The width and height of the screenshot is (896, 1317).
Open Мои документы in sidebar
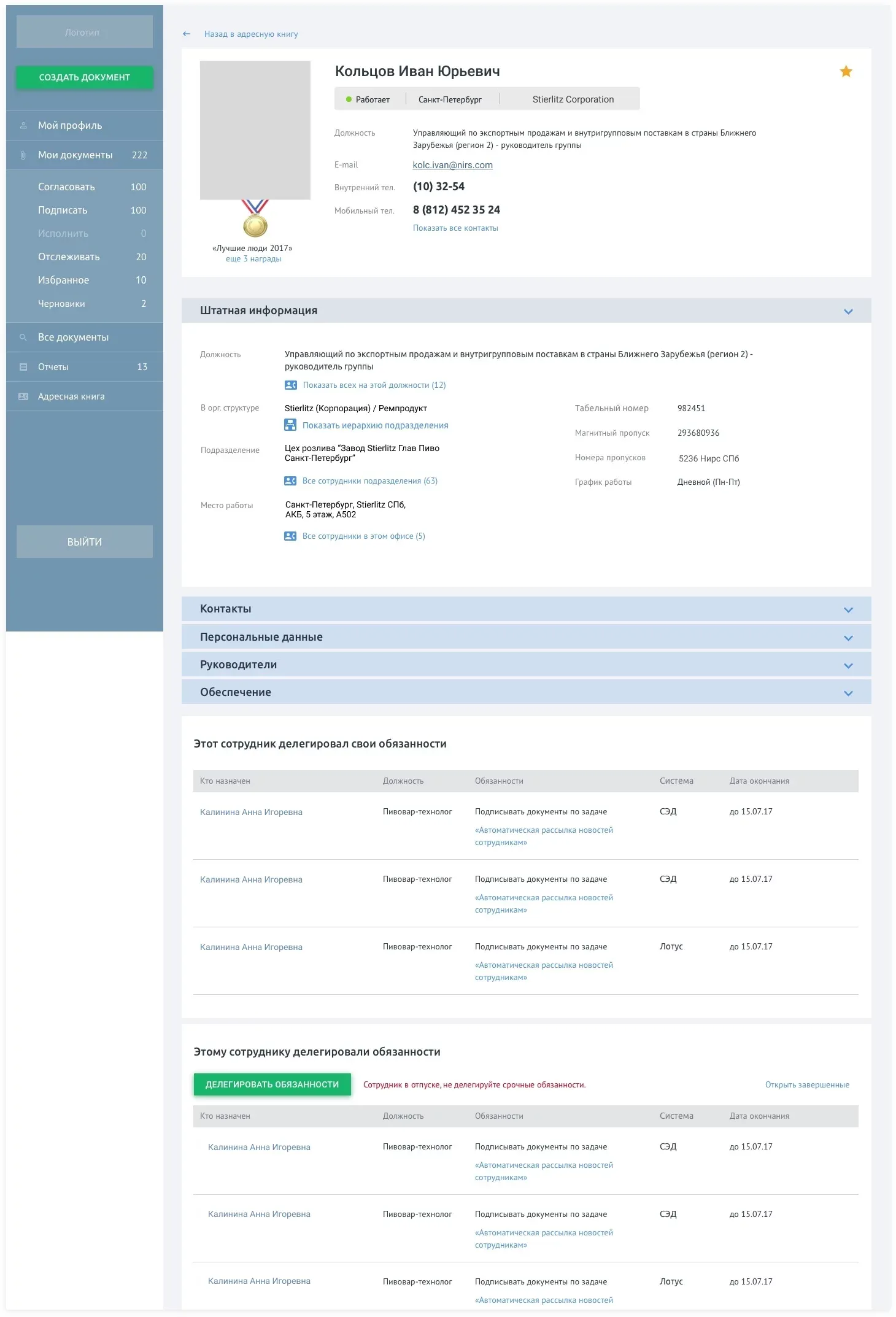pyautogui.click(x=85, y=155)
